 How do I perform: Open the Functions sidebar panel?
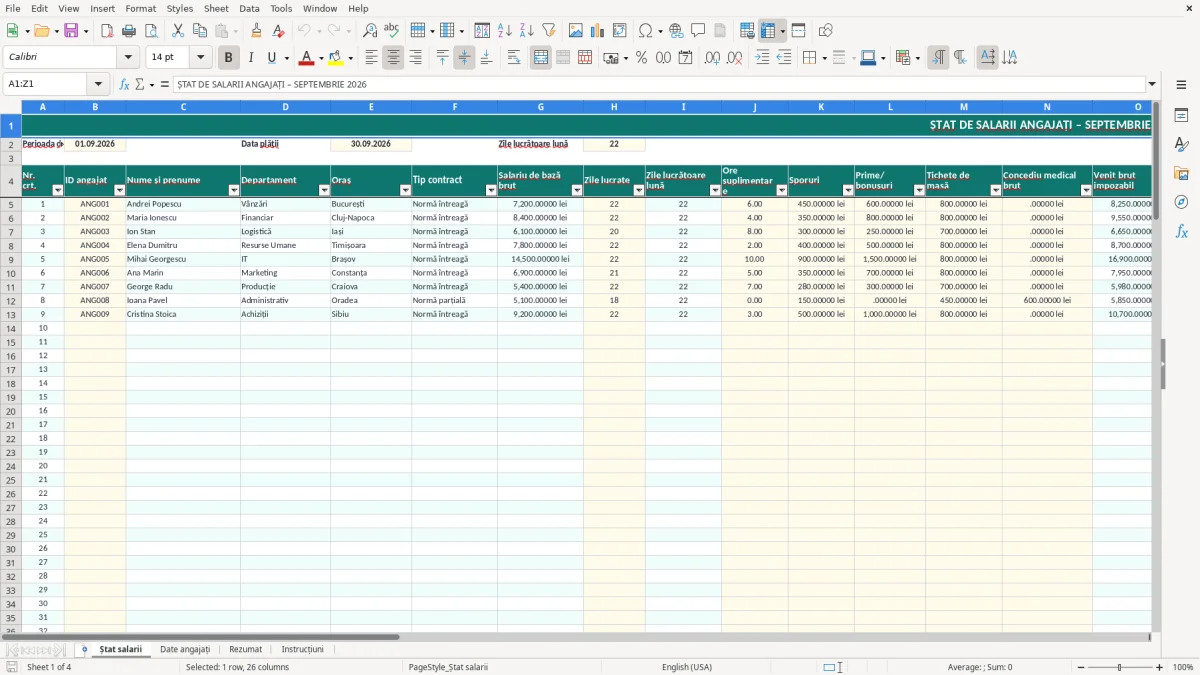click(x=1181, y=231)
